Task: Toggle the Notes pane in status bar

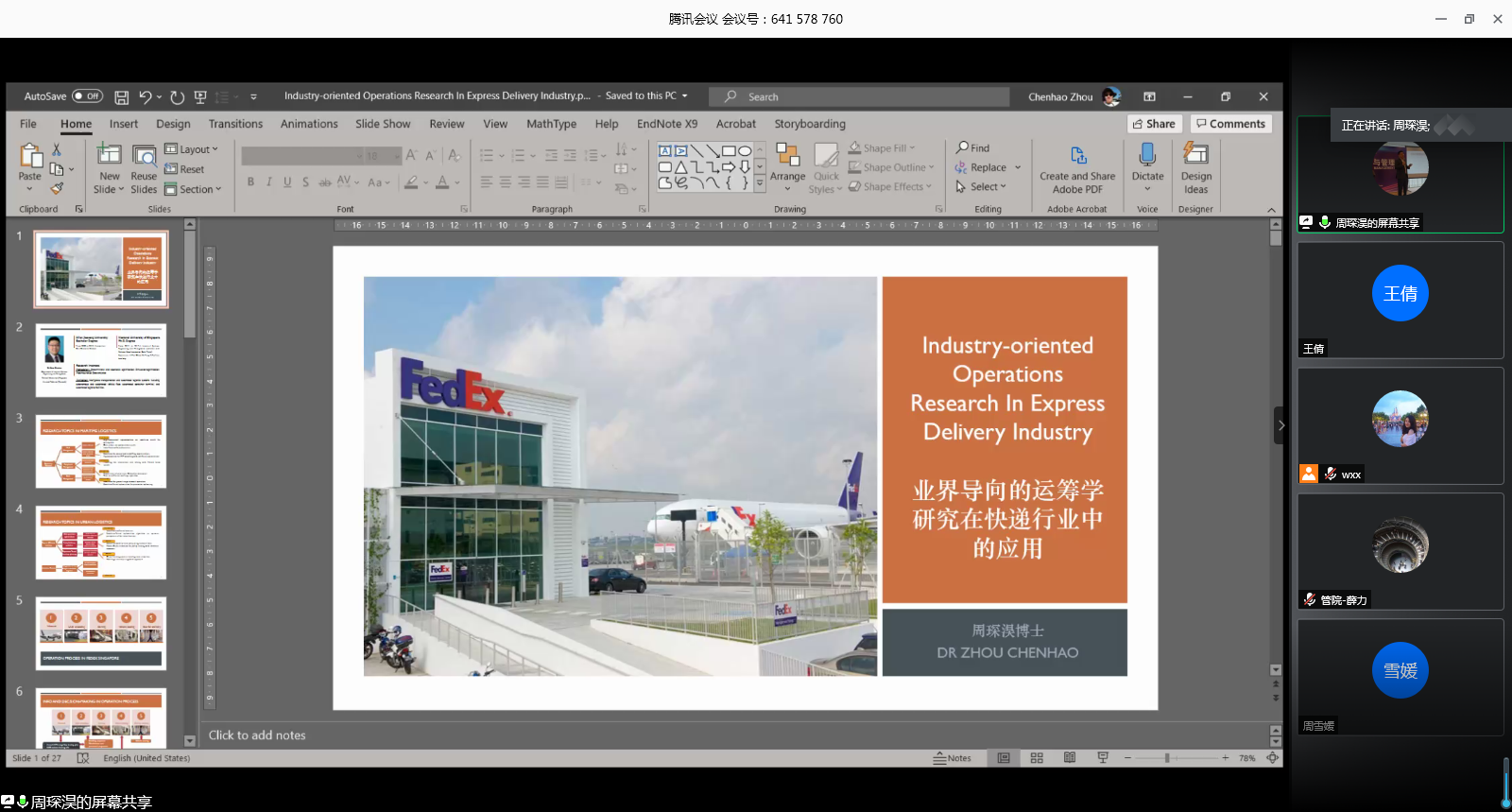Action: tap(952, 758)
